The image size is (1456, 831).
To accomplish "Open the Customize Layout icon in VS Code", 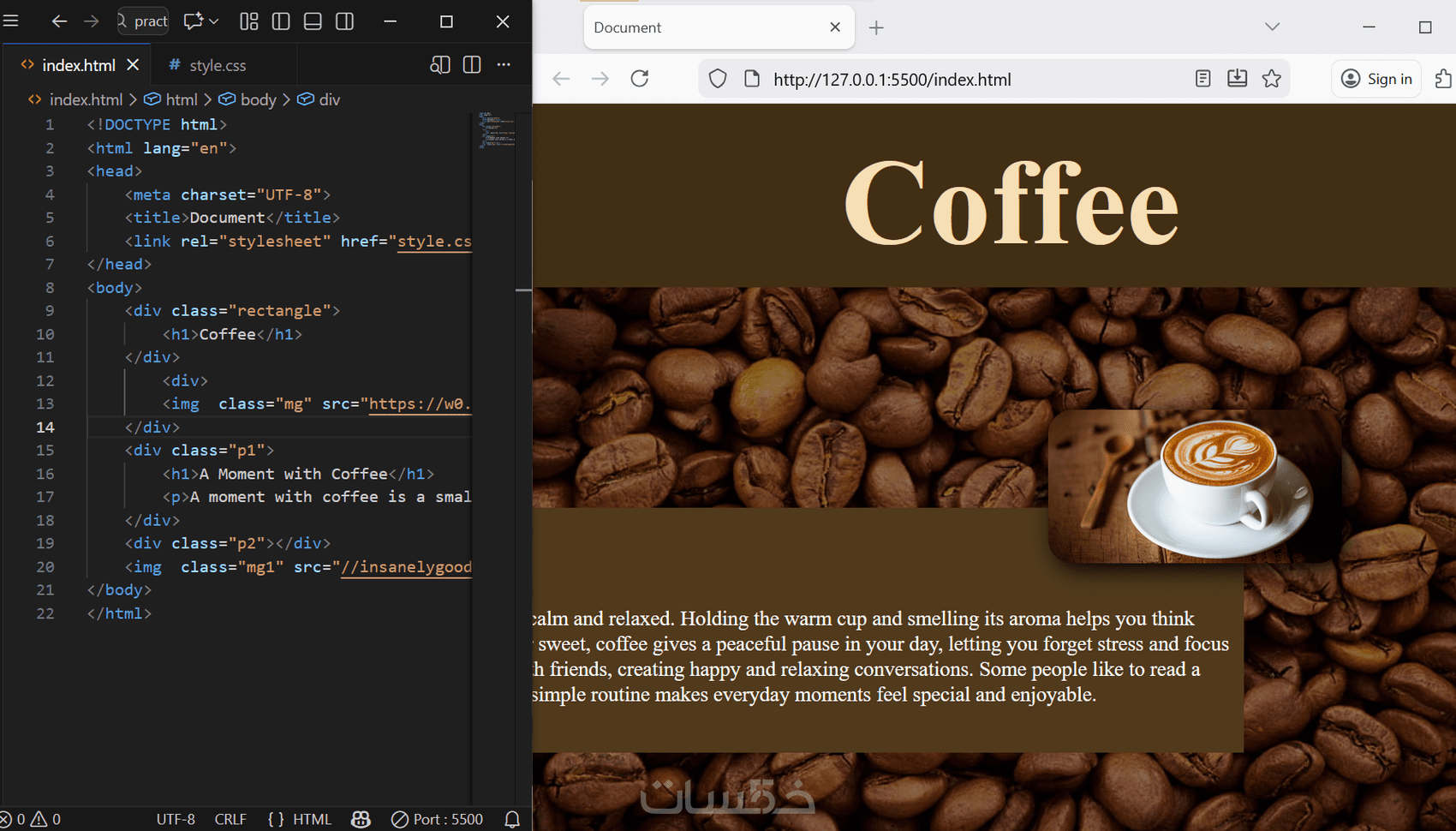I will tap(249, 21).
